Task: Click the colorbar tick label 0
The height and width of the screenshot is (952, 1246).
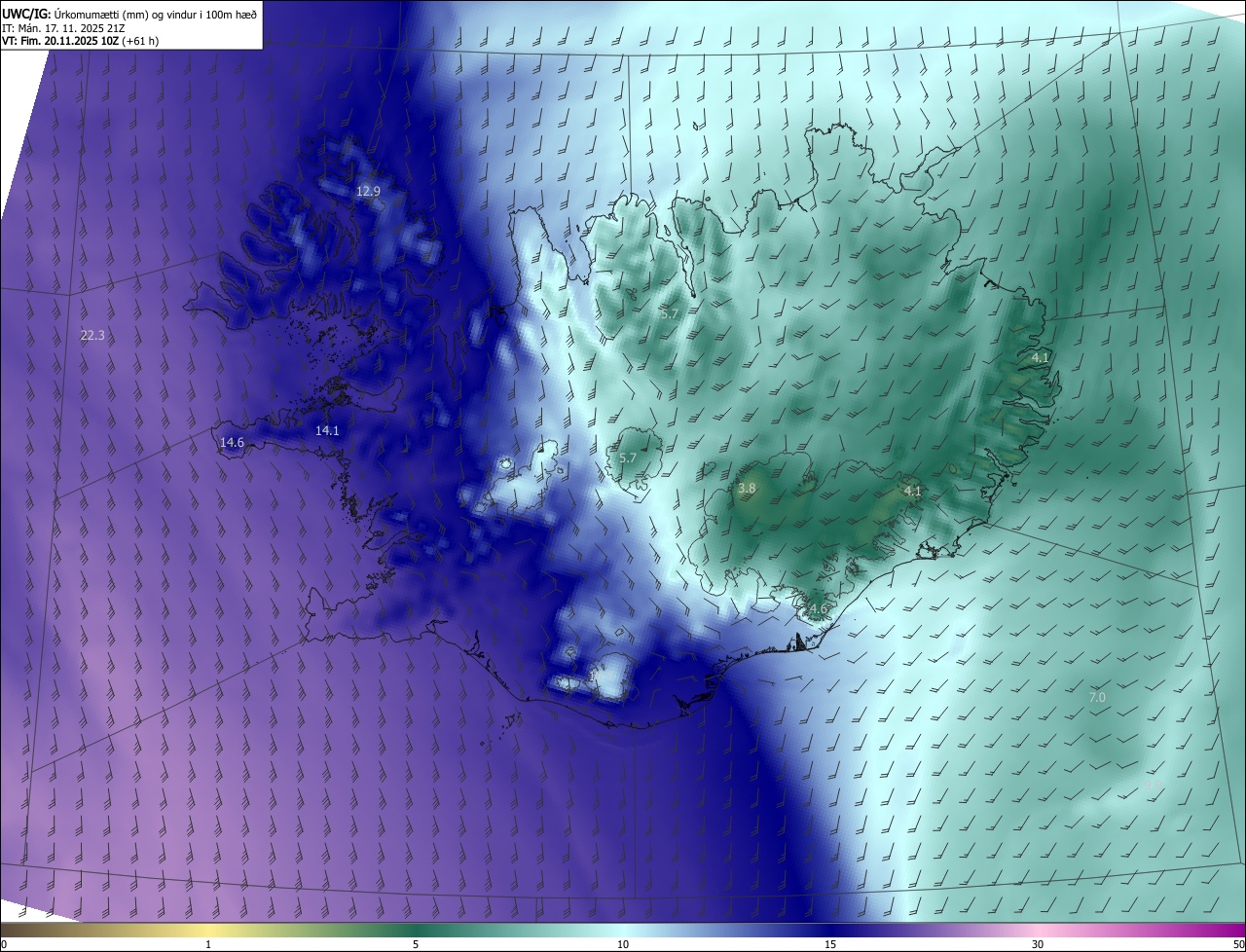Action: (x=3, y=944)
